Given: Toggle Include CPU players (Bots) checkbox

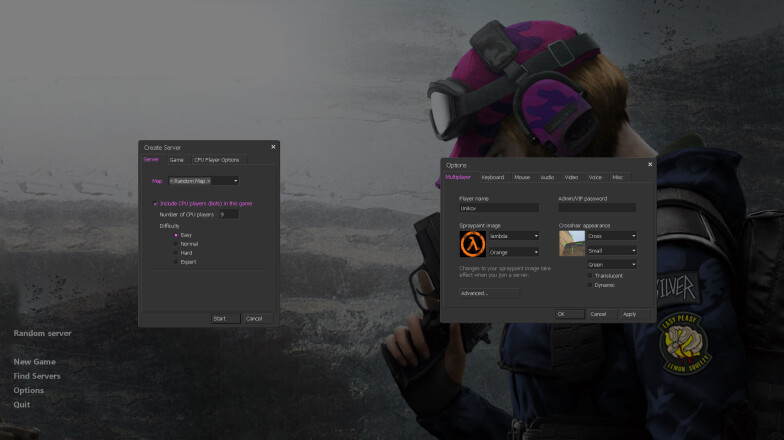Looking at the screenshot, I should tap(155, 204).
